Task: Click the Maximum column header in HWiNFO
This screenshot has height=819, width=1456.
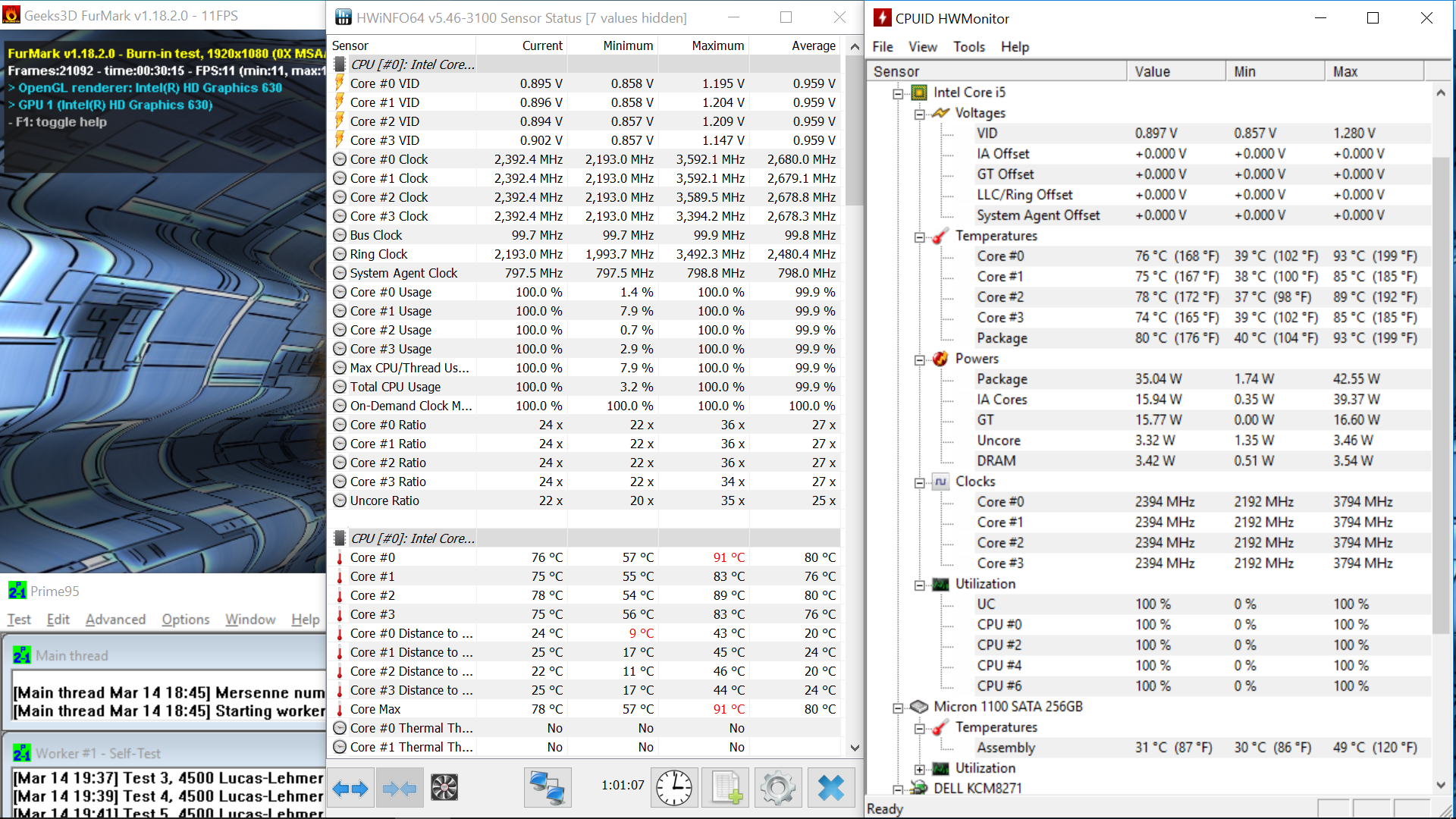Action: point(704,45)
